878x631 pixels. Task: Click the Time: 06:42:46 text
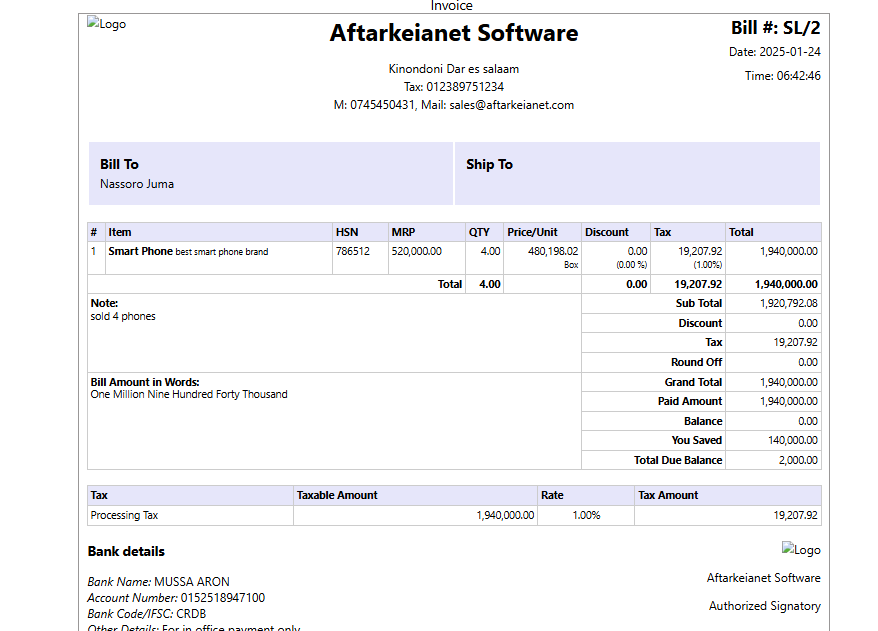tap(782, 76)
